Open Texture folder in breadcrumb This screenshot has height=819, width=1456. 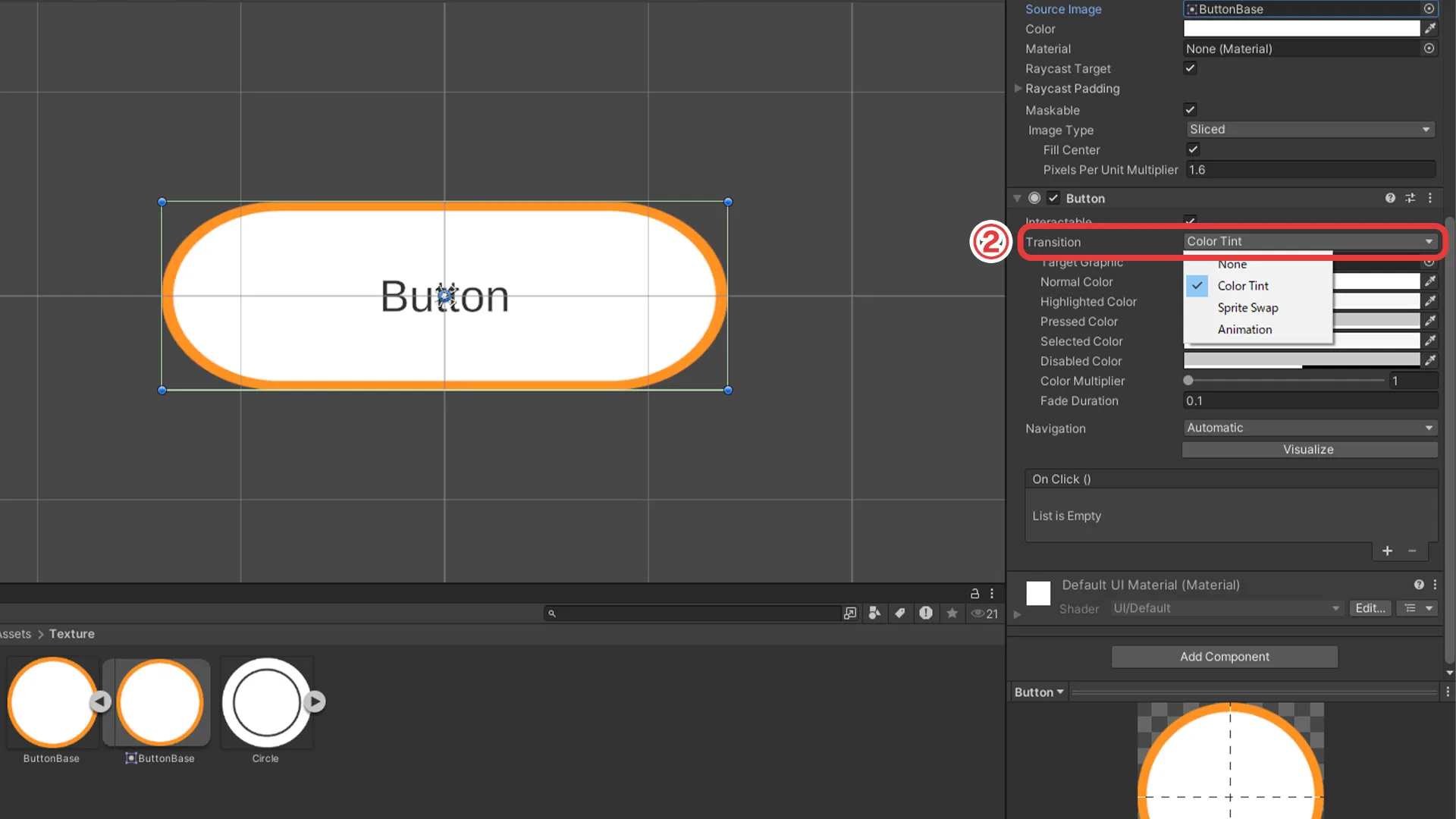72,634
